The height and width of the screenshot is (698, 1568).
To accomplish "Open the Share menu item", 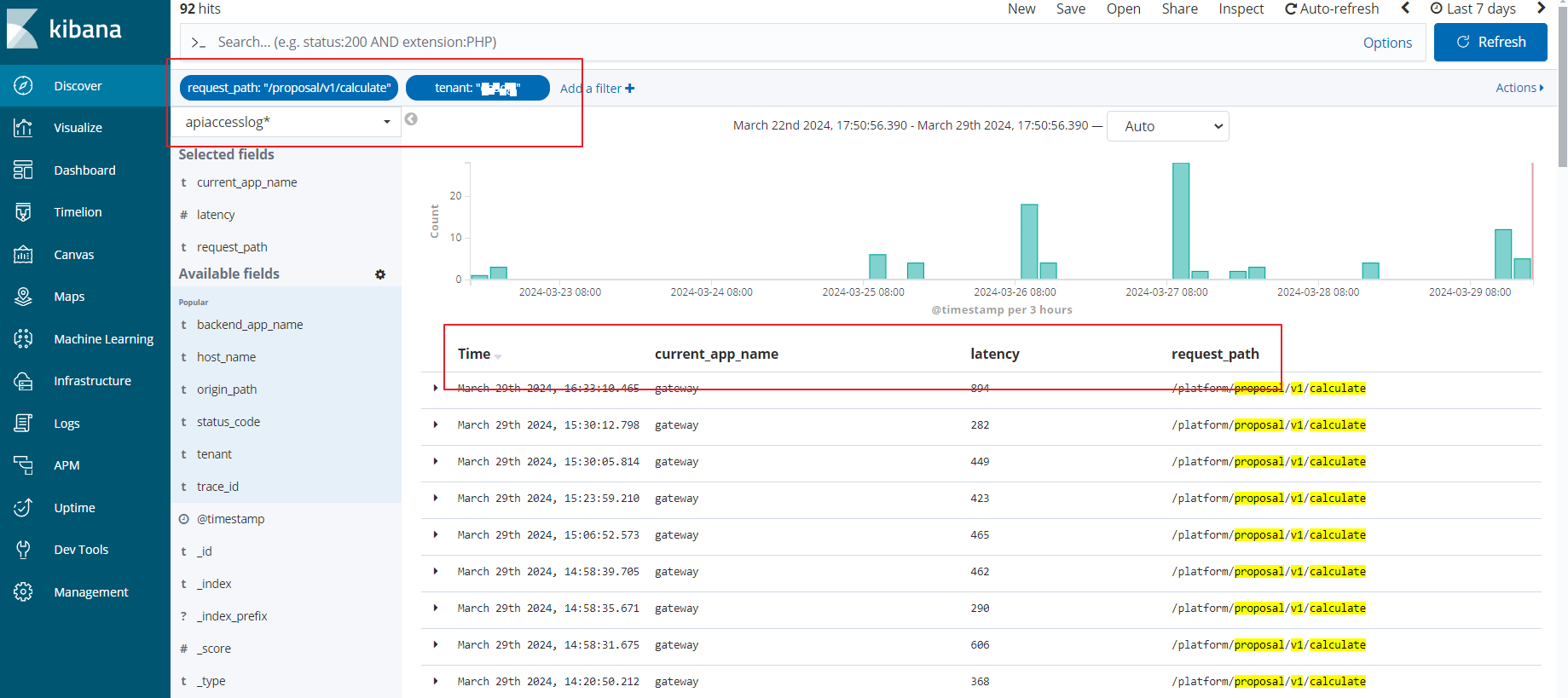I will click(x=1179, y=9).
